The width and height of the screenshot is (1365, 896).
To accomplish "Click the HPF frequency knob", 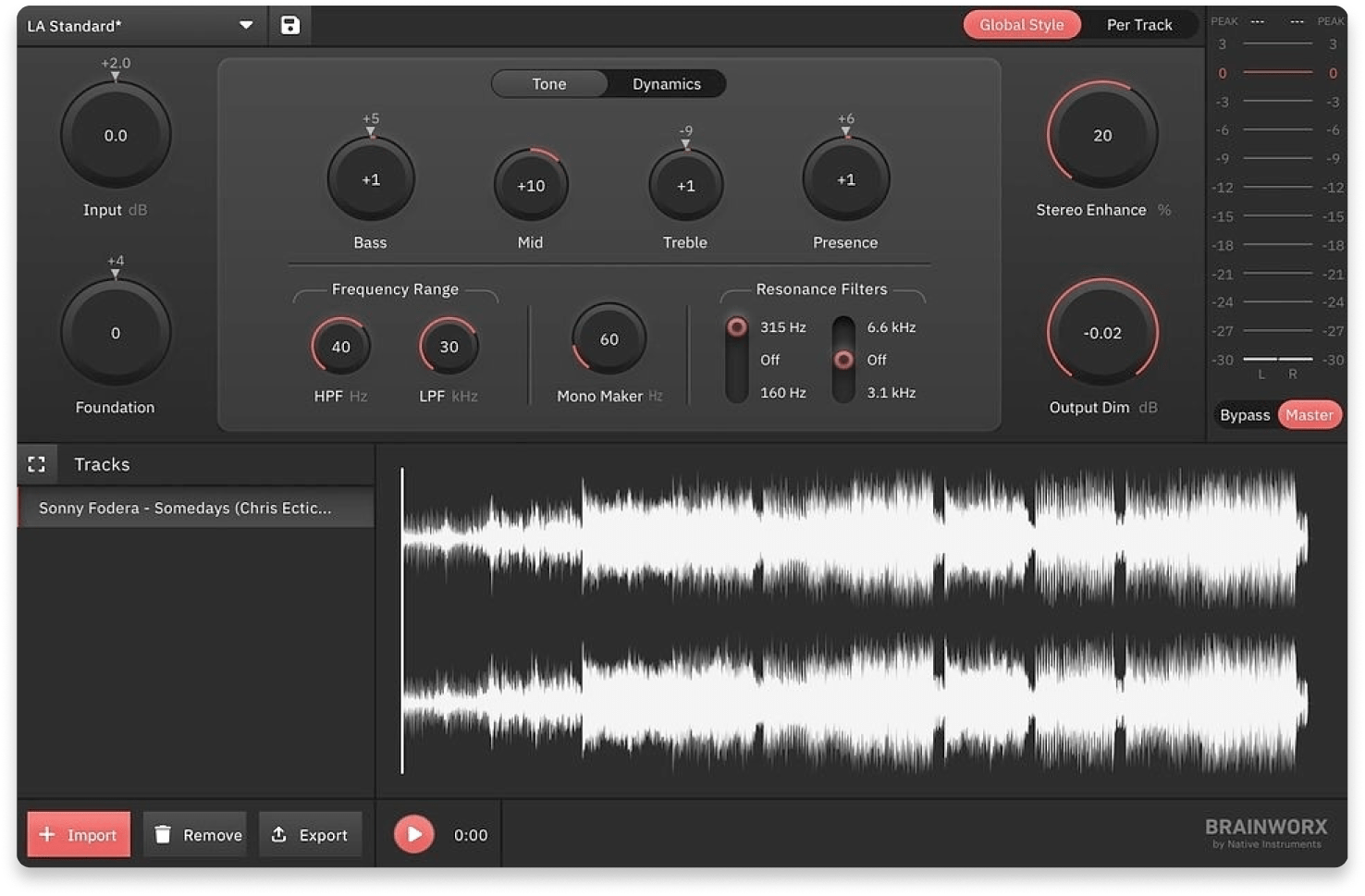I will pyautogui.click(x=340, y=347).
